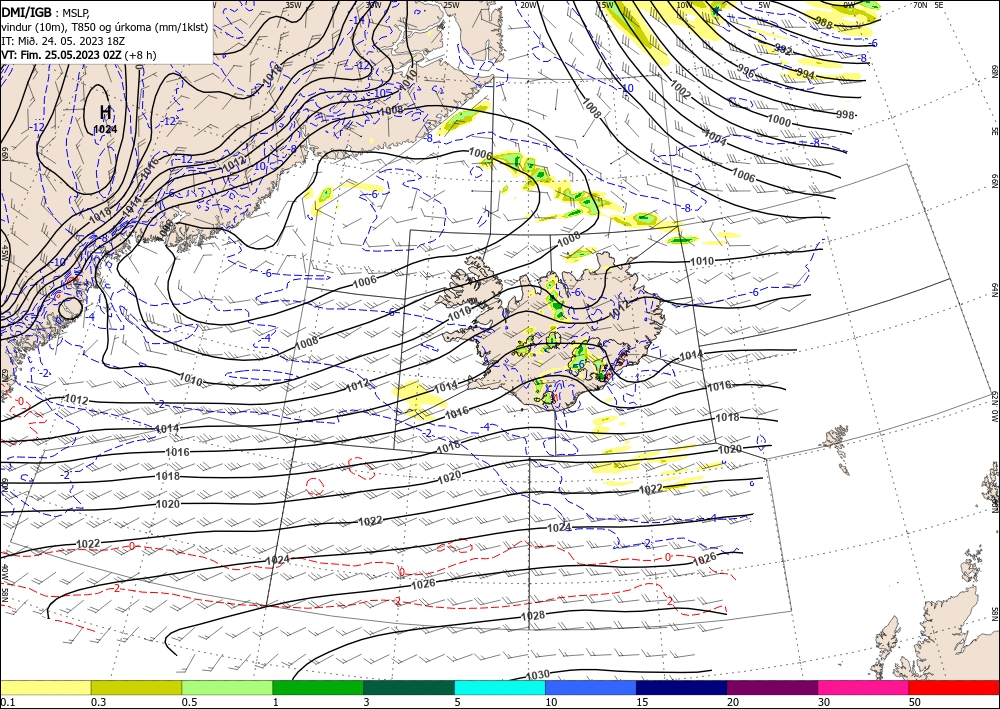The image size is (1000, 709).
Task: Click the 994 isobar label
Action: point(805,74)
